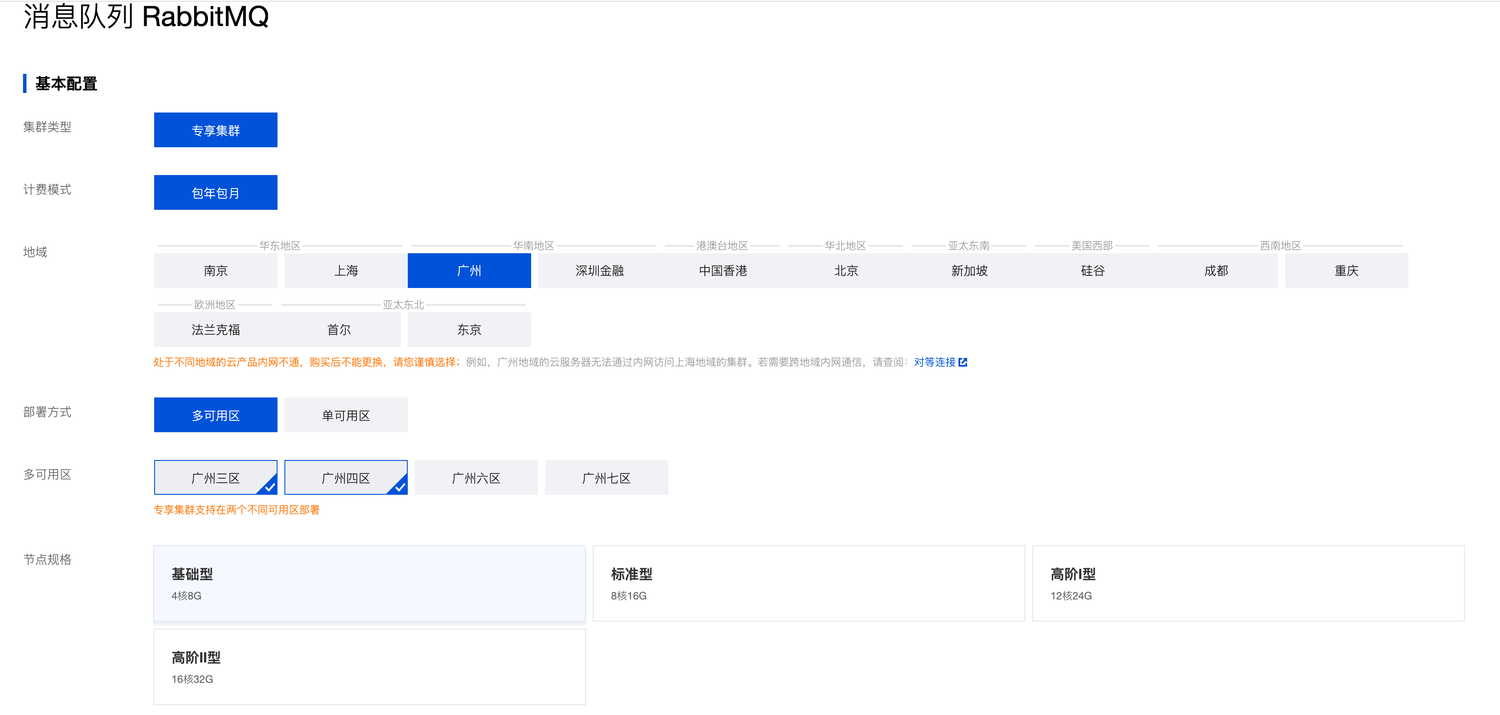Click the 地域 field label
1500x715 pixels.
35,252
